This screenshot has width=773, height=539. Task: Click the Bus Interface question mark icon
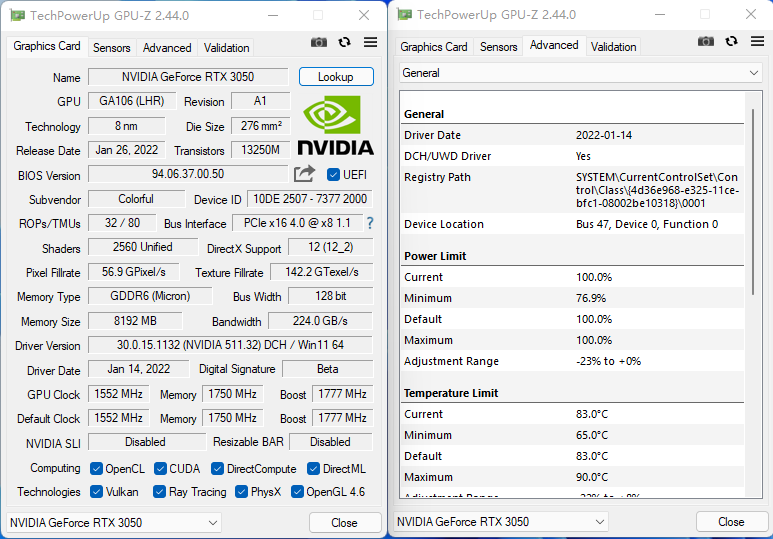[370, 223]
